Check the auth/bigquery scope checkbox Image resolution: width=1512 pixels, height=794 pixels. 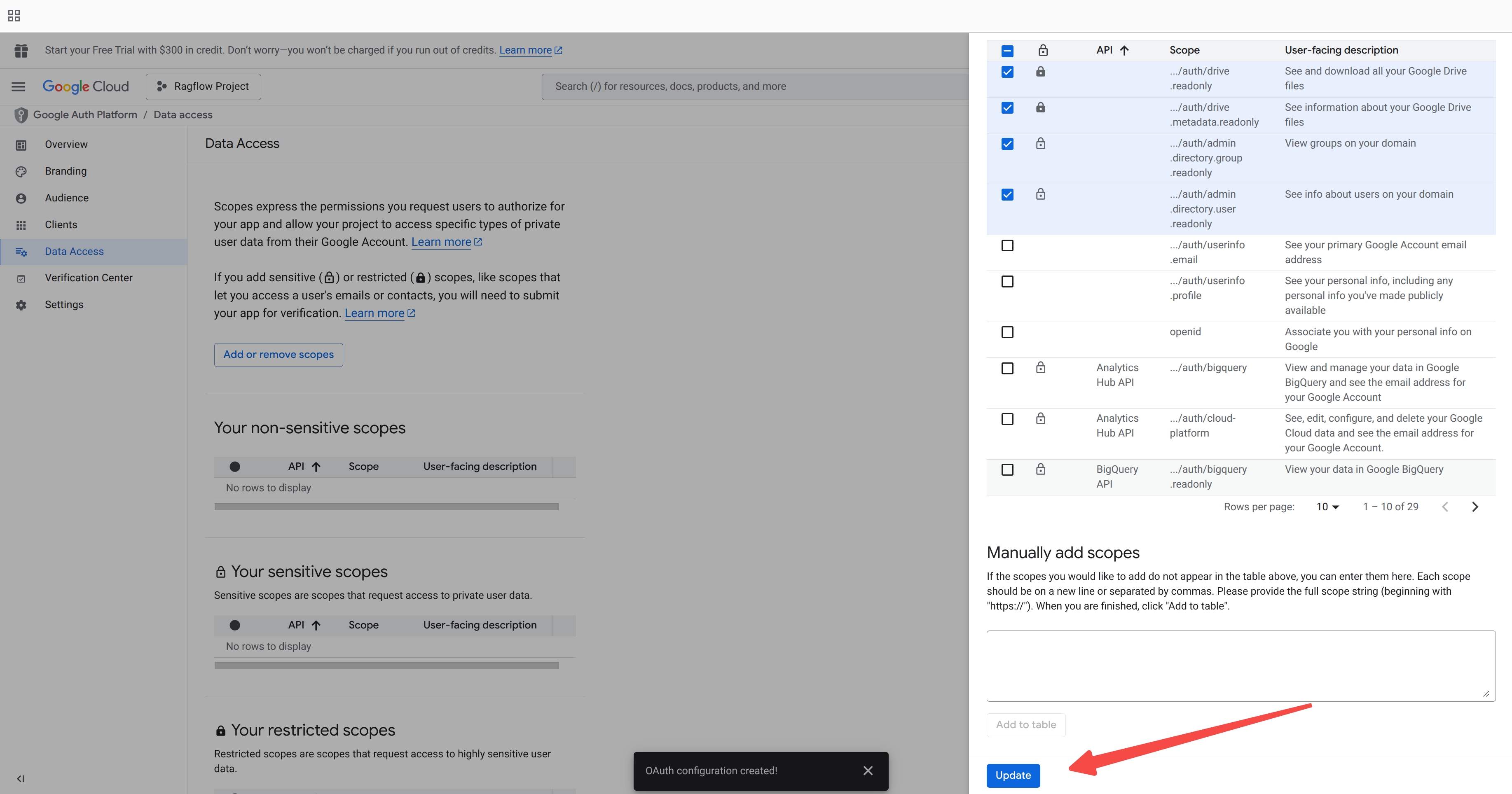tap(1007, 369)
